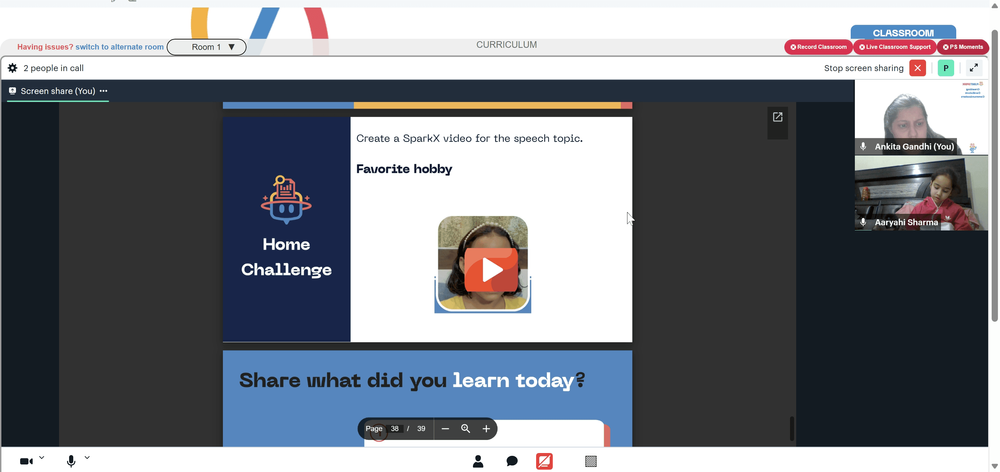
Task: Open the participants people panel
Action: (x=478, y=461)
